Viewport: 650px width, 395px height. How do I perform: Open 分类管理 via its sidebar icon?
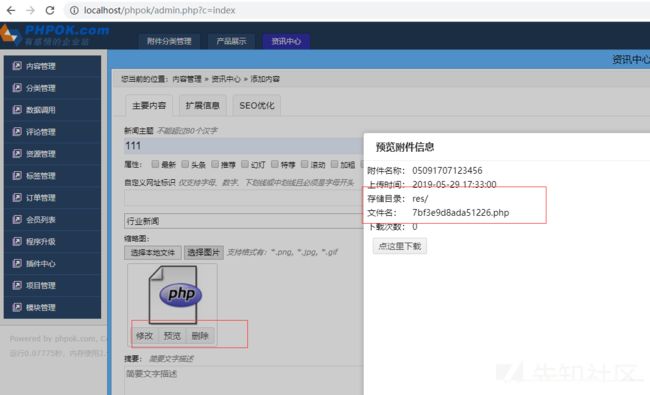point(17,87)
